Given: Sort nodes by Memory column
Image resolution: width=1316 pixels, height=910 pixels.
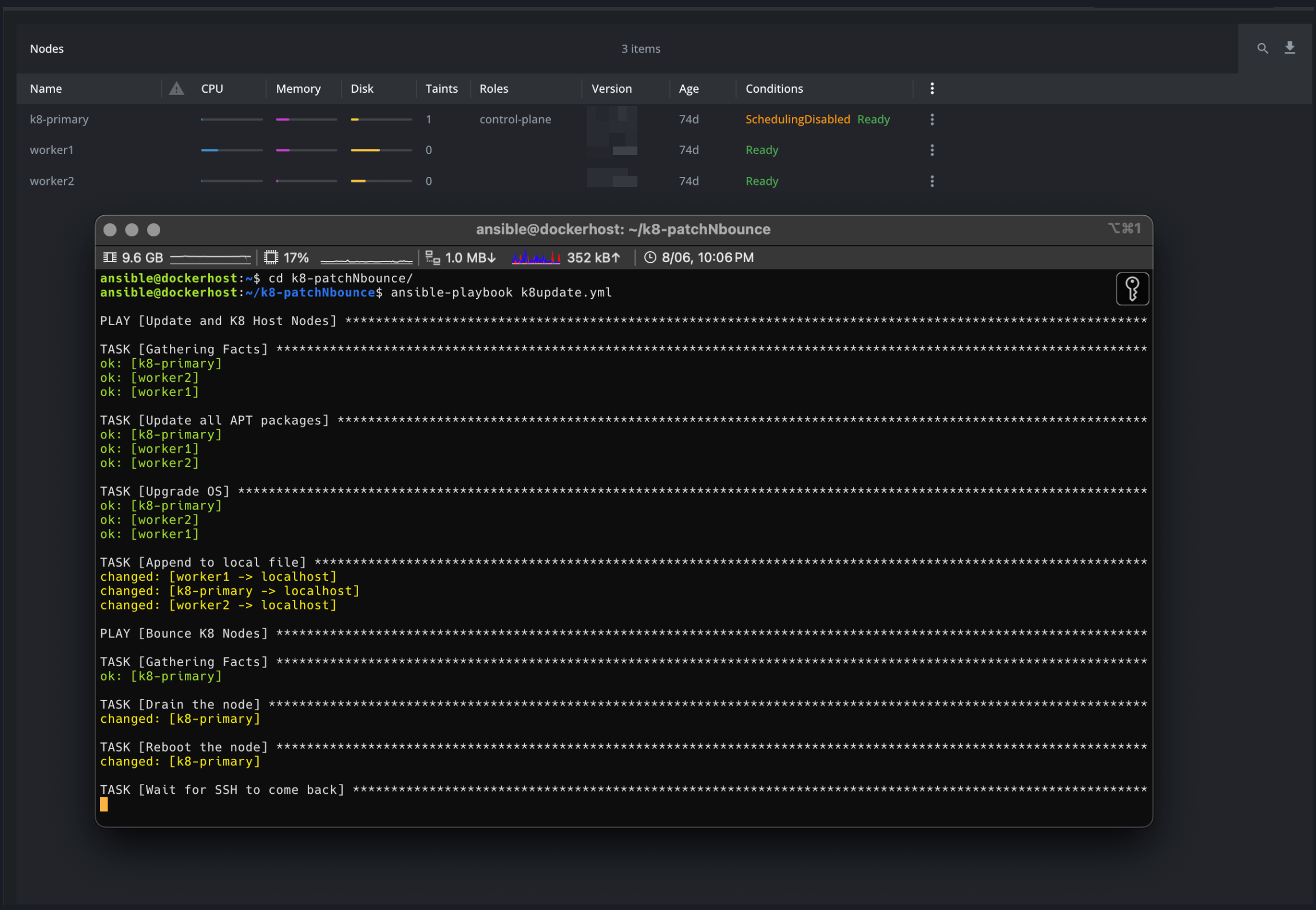Looking at the screenshot, I should (x=298, y=88).
